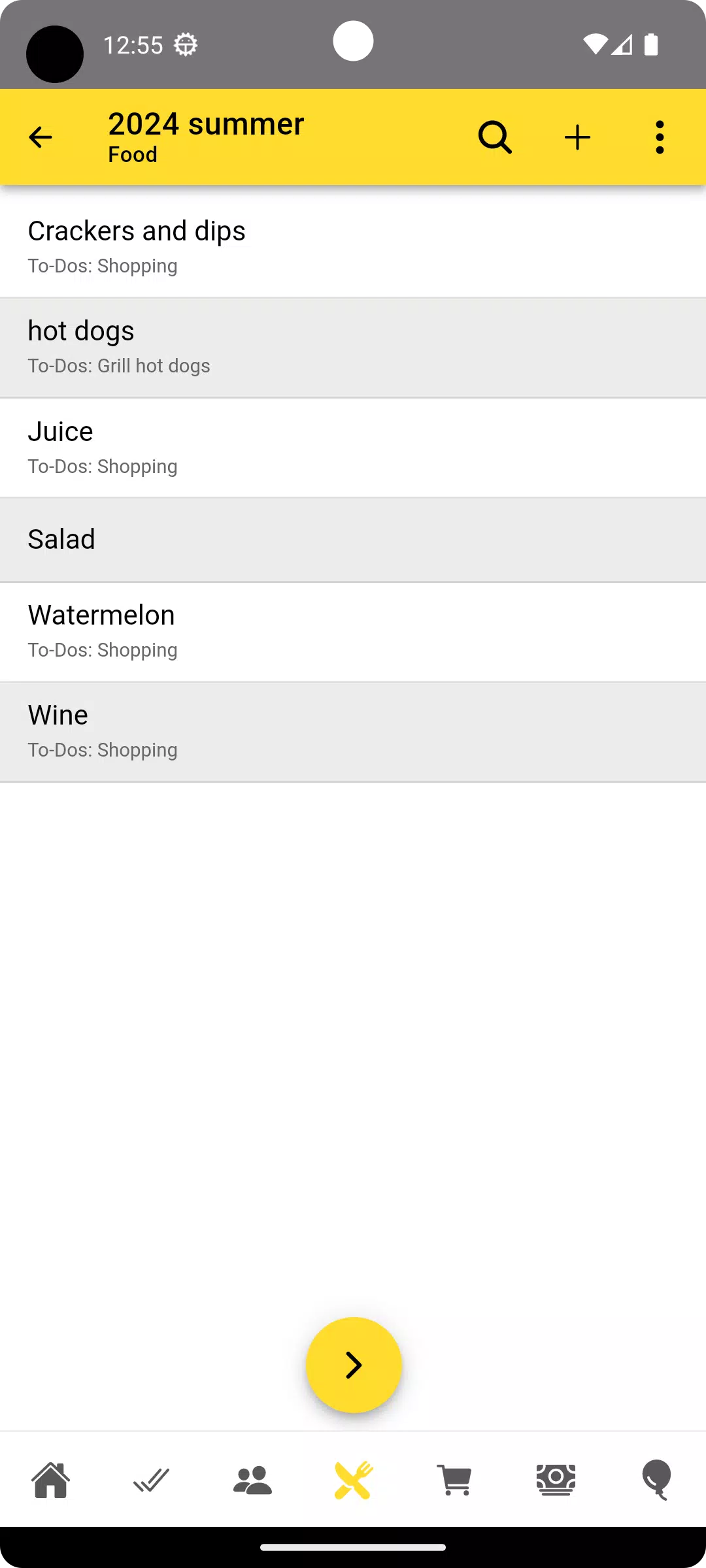
Task: Open the Budget money tab
Action: (556, 1480)
